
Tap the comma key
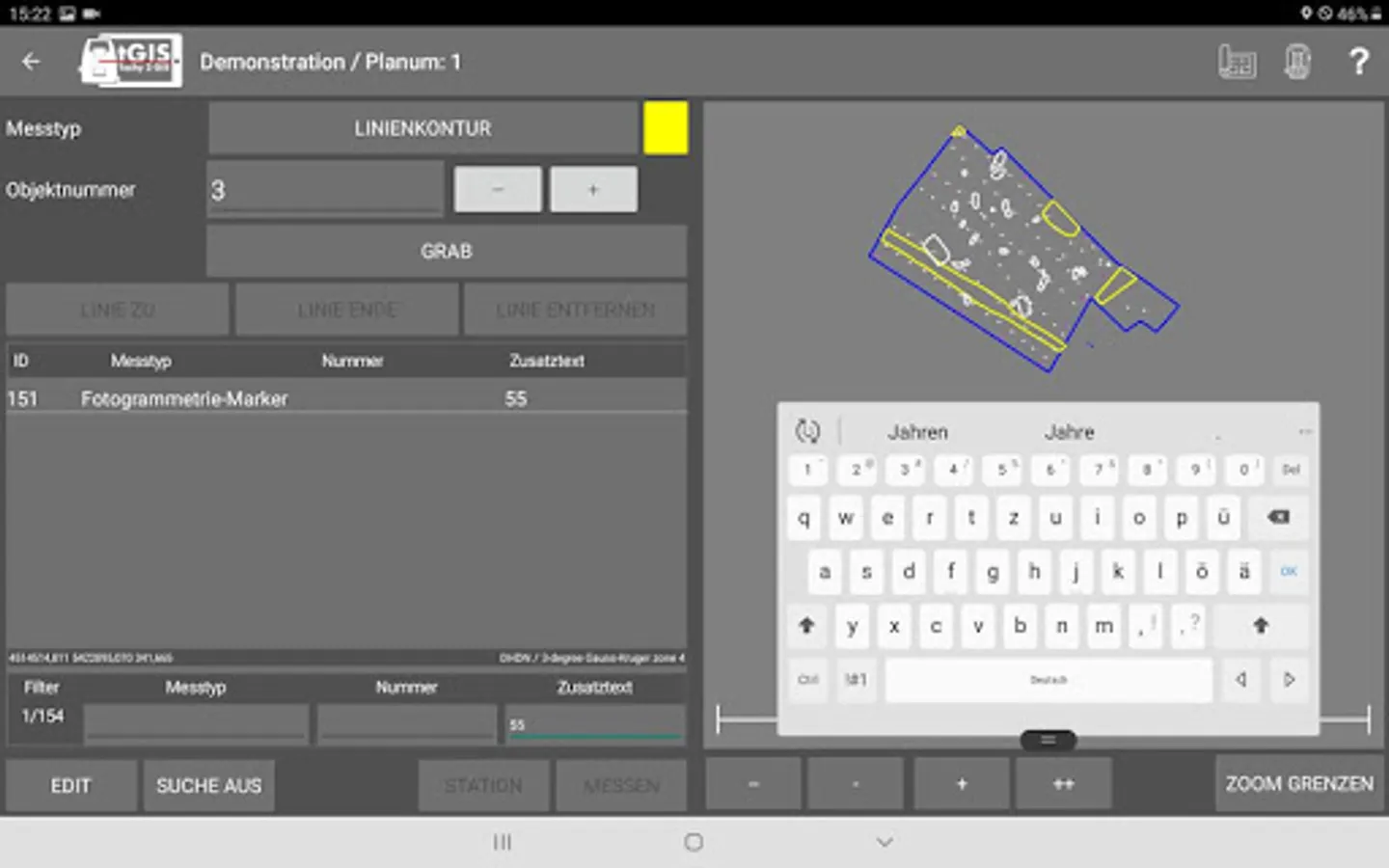click(x=1146, y=625)
